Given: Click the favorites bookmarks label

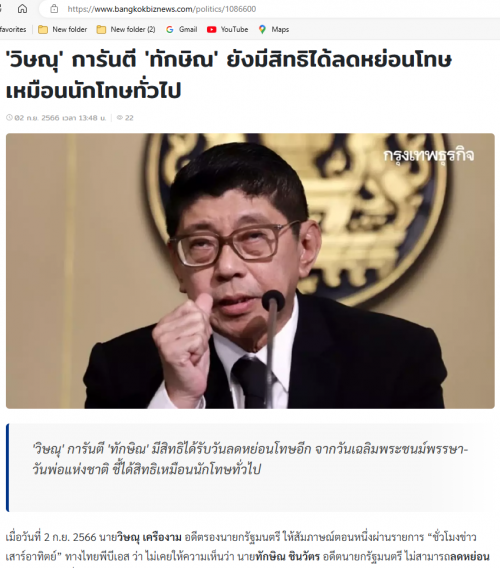Looking at the screenshot, I should click(13, 29).
